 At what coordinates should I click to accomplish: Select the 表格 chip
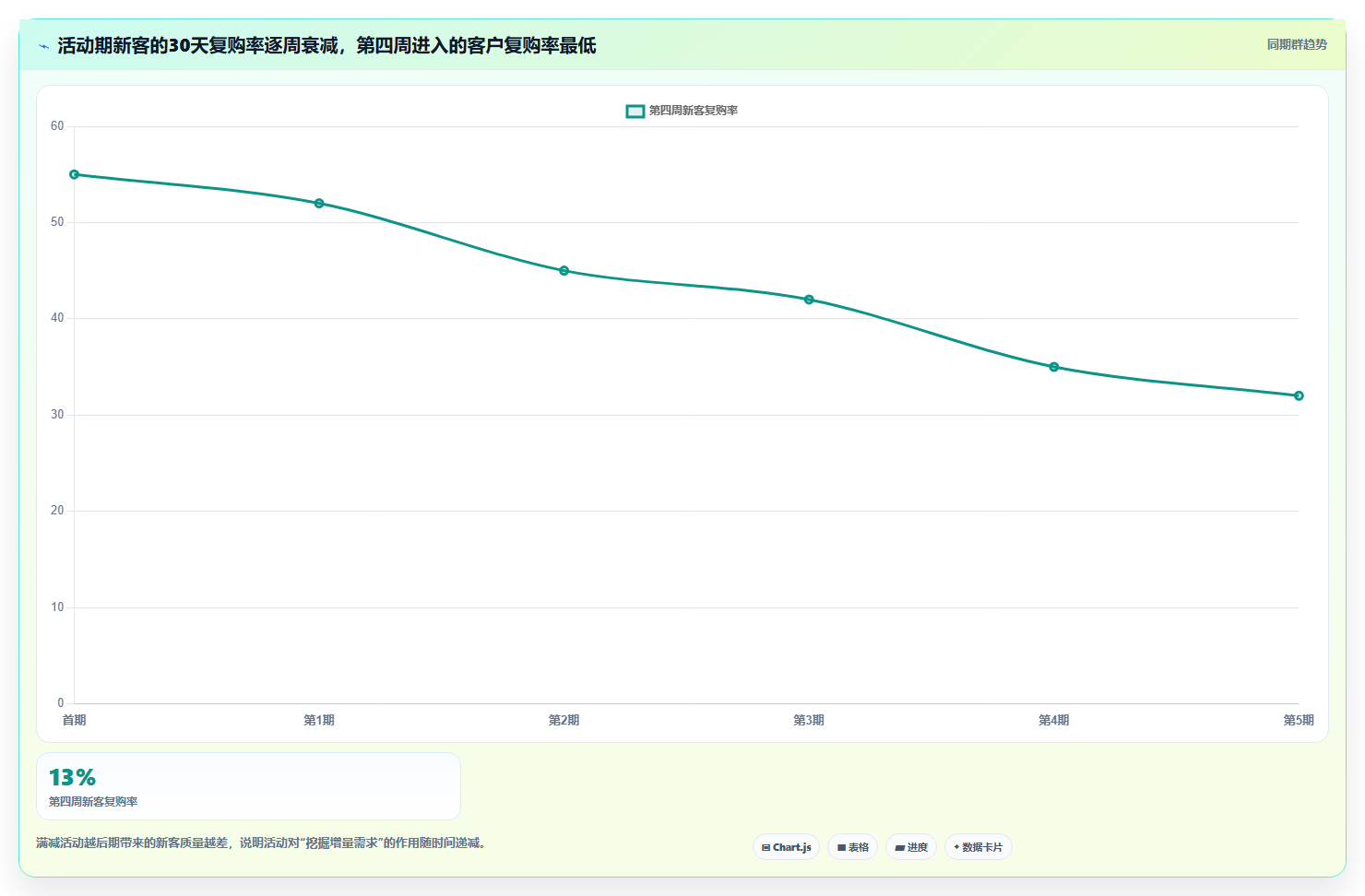click(x=853, y=847)
